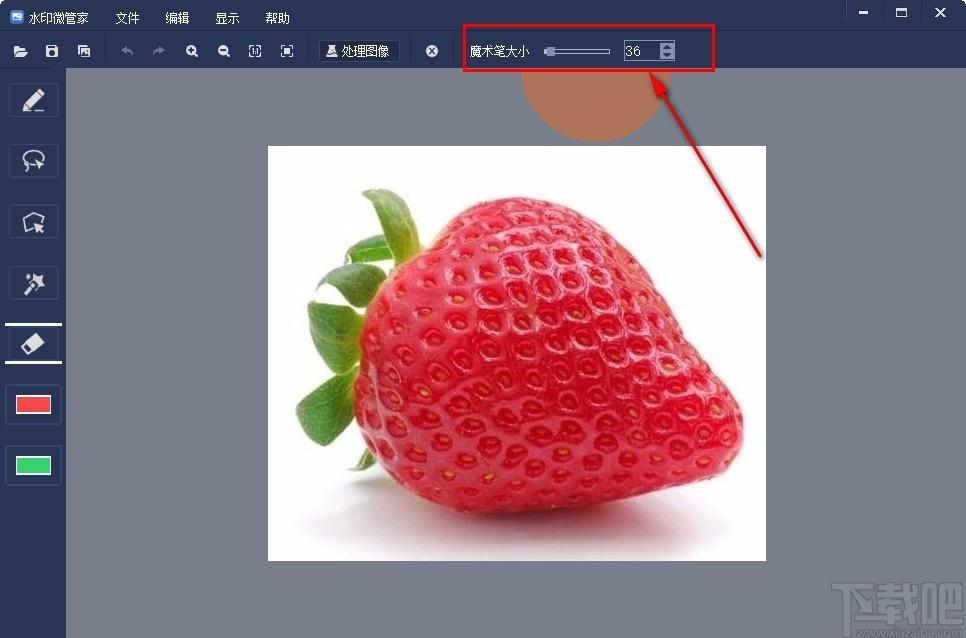Viewport: 966px width, 638px height.
Task: Redo the last undone action
Action: 159,51
